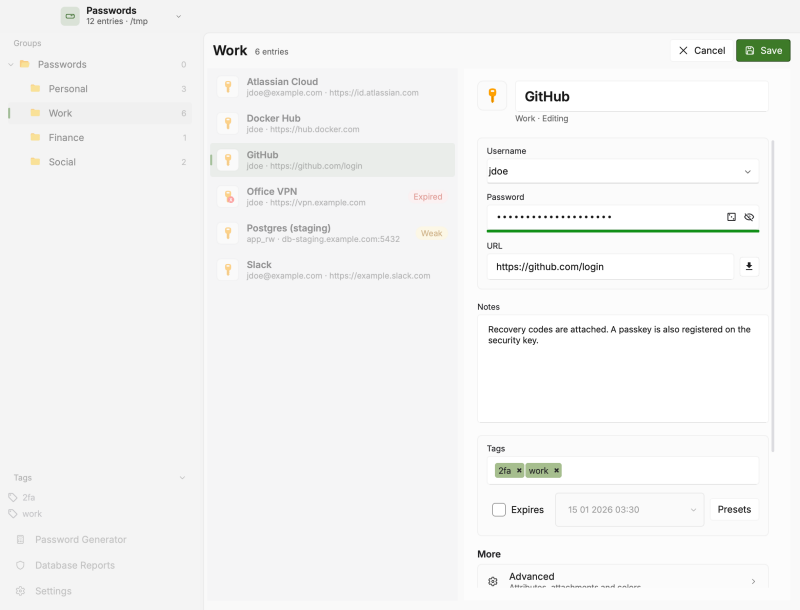Click the Slack entry key icon

click(x=228, y=270)
